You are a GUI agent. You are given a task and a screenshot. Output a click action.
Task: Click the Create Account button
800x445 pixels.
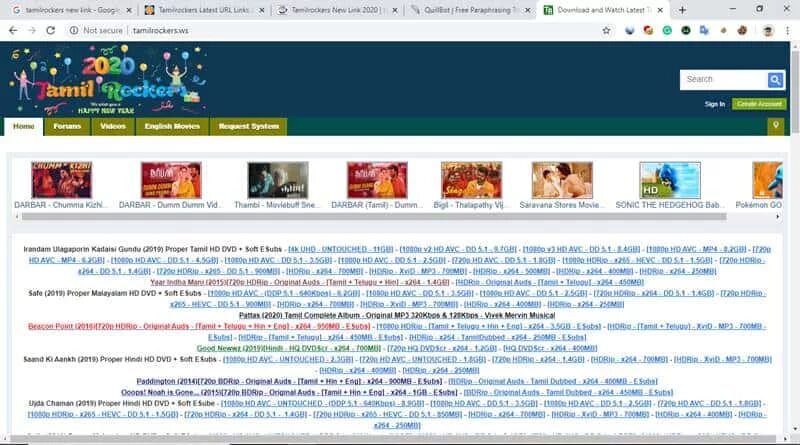pyautogui.click(x=759, y=104)
